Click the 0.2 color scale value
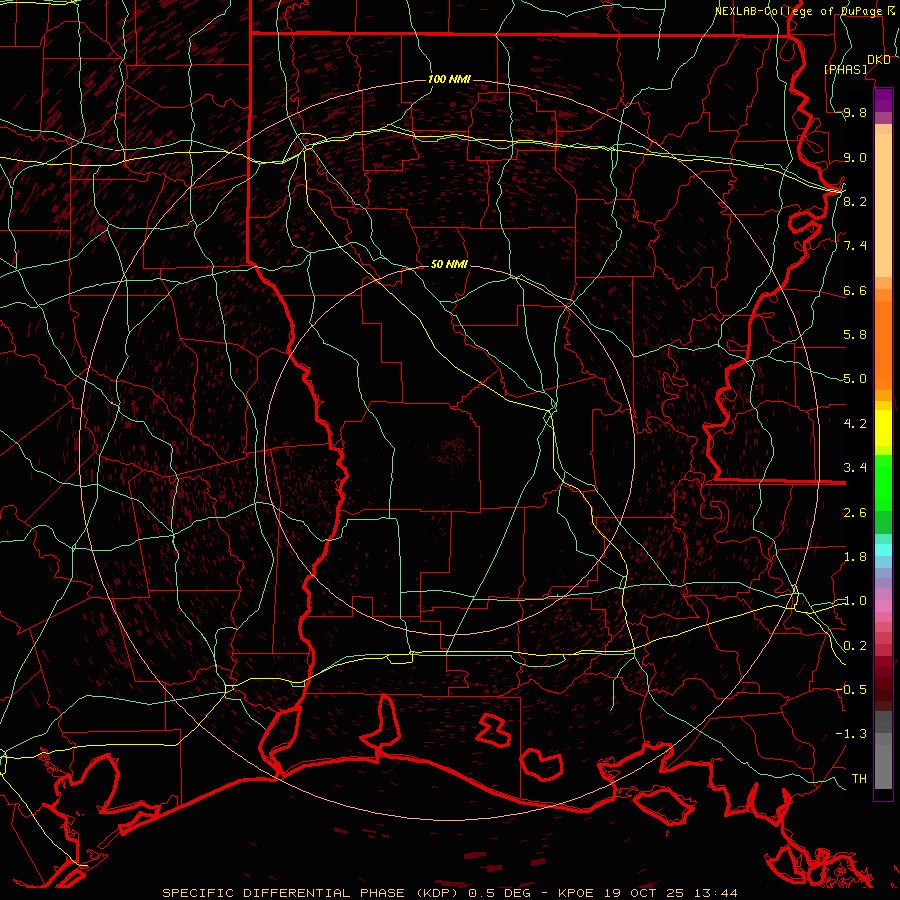The image size is (900, 900). [x=855, y=646]
